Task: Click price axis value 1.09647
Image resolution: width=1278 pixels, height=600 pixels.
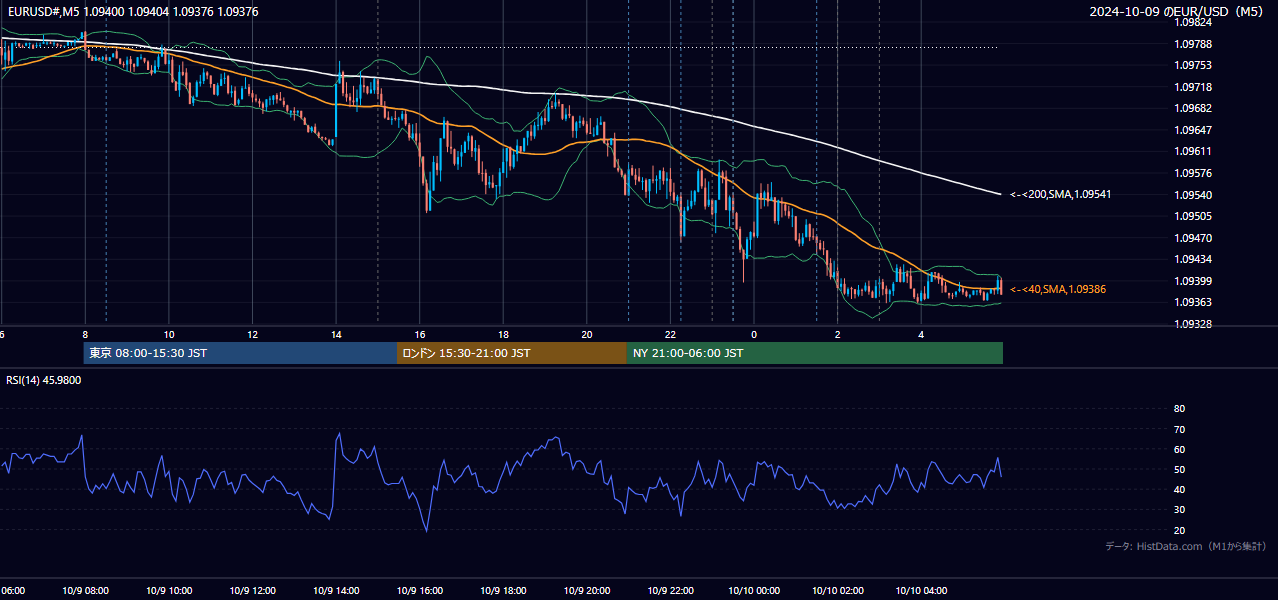Action: [1193, 130]
